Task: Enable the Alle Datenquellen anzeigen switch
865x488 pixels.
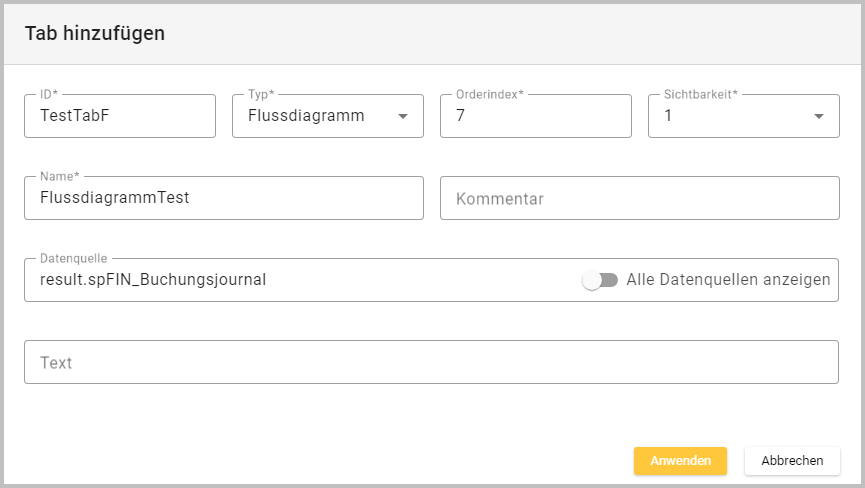Action: click(600, 280)
